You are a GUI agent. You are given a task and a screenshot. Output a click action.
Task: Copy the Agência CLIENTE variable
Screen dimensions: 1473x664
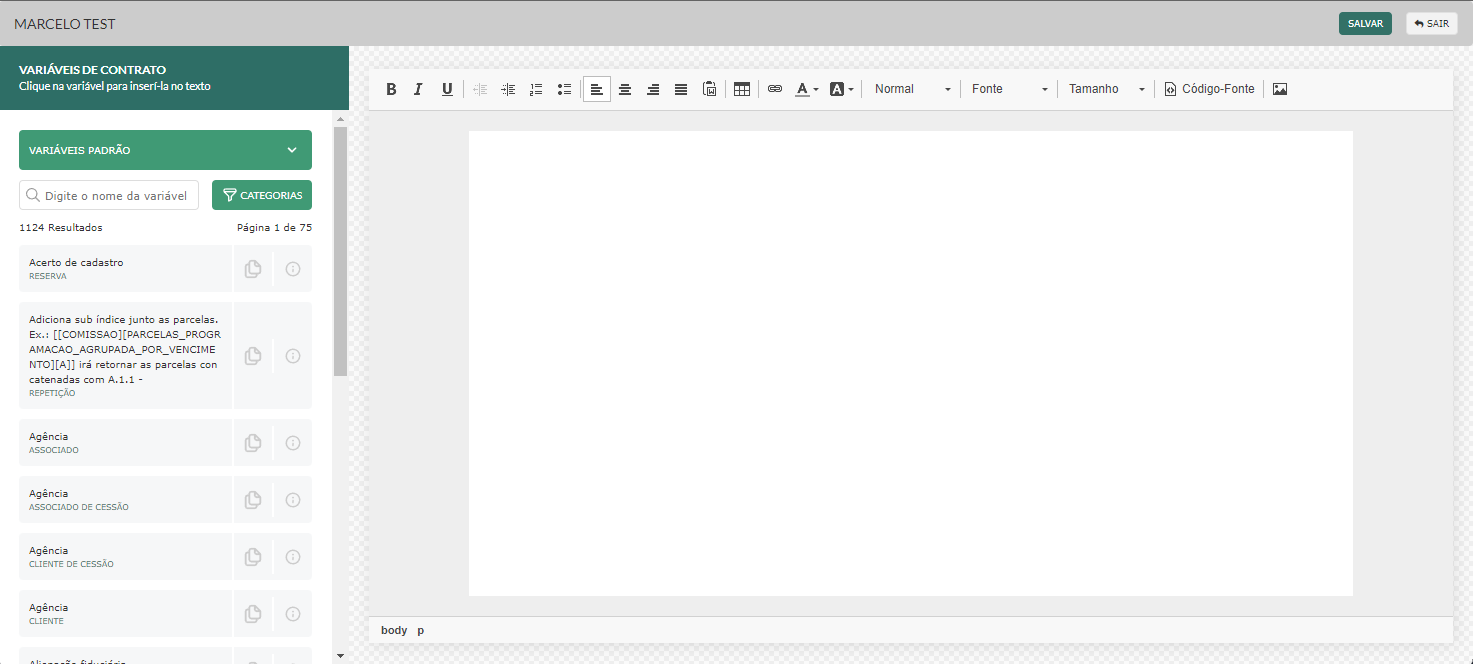click(253, 613)
